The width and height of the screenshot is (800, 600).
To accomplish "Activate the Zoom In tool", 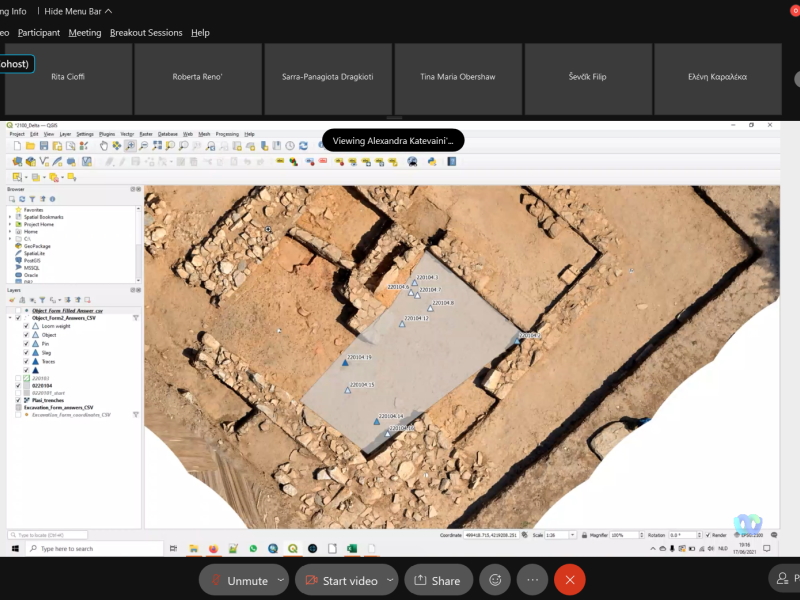I will click(130, 146).
